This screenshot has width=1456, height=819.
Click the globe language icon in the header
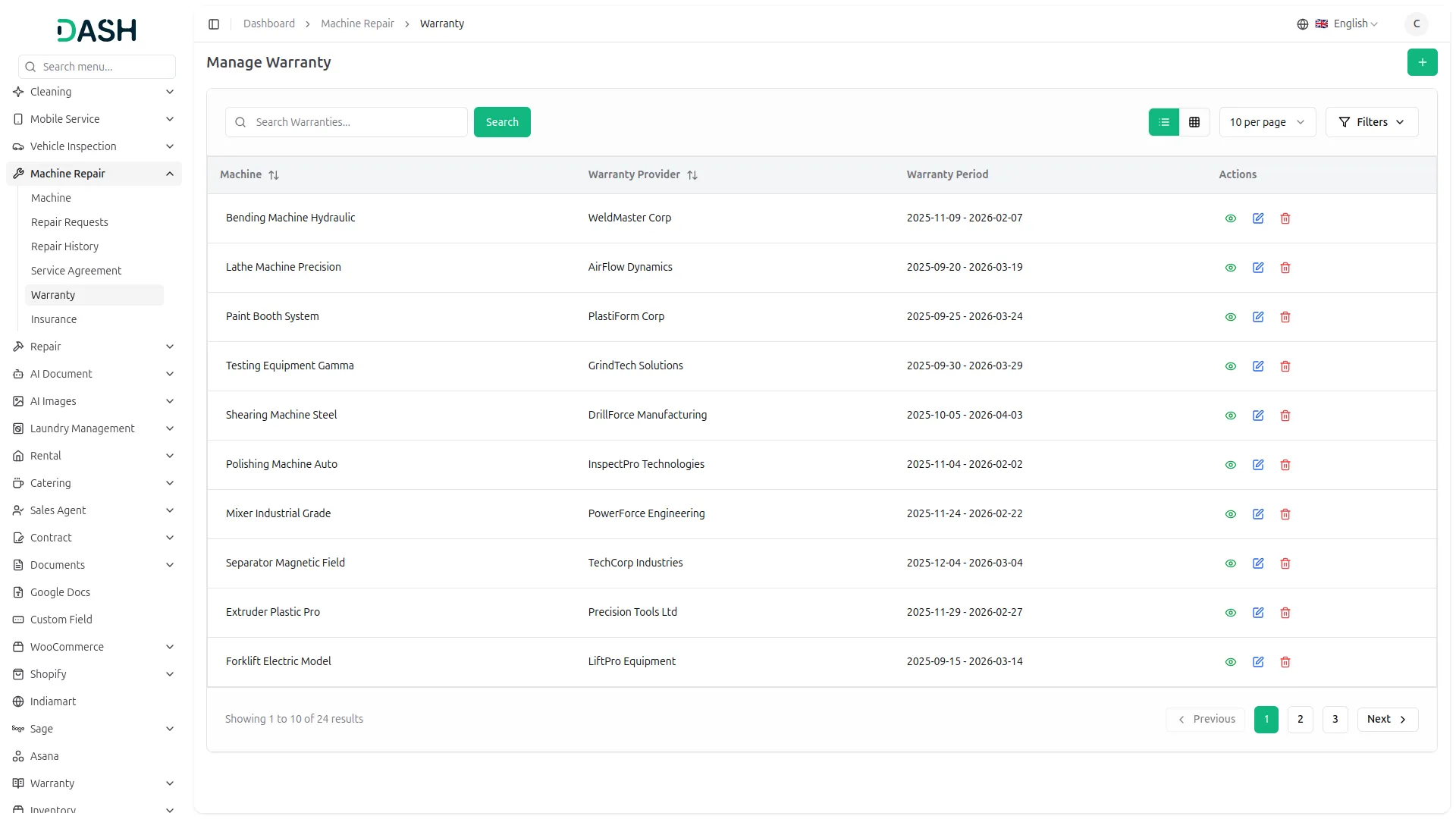pos(1302,24)
